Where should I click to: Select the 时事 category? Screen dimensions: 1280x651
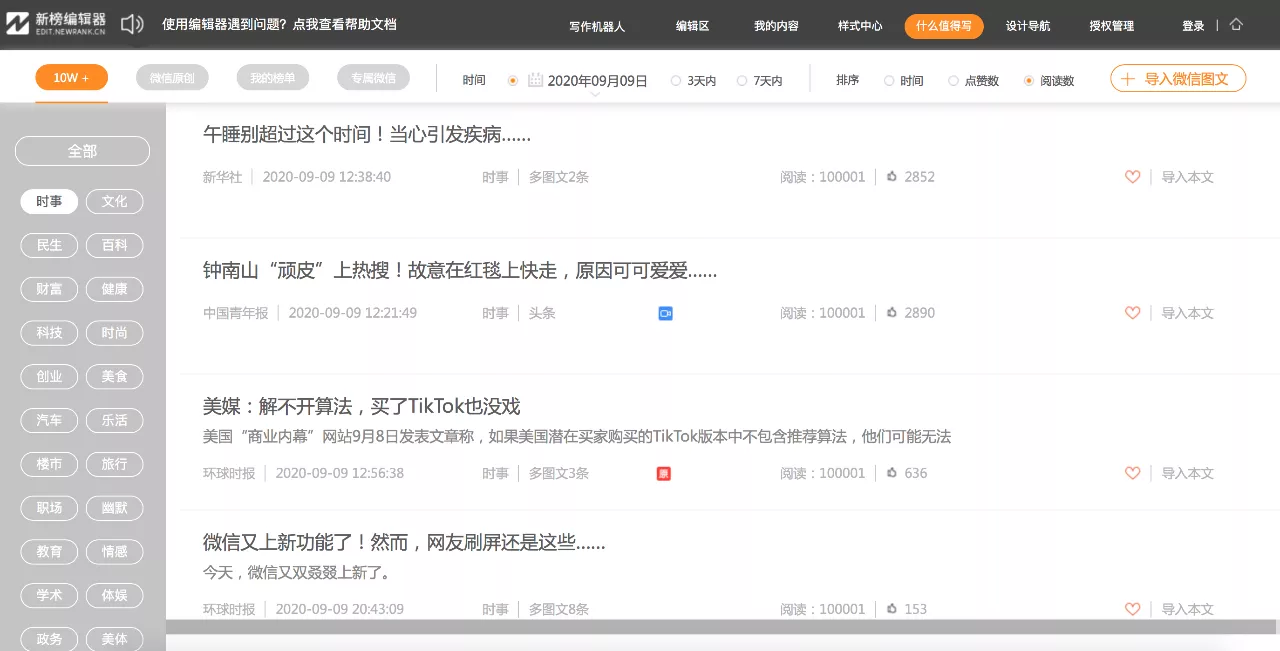click(49, 201)
